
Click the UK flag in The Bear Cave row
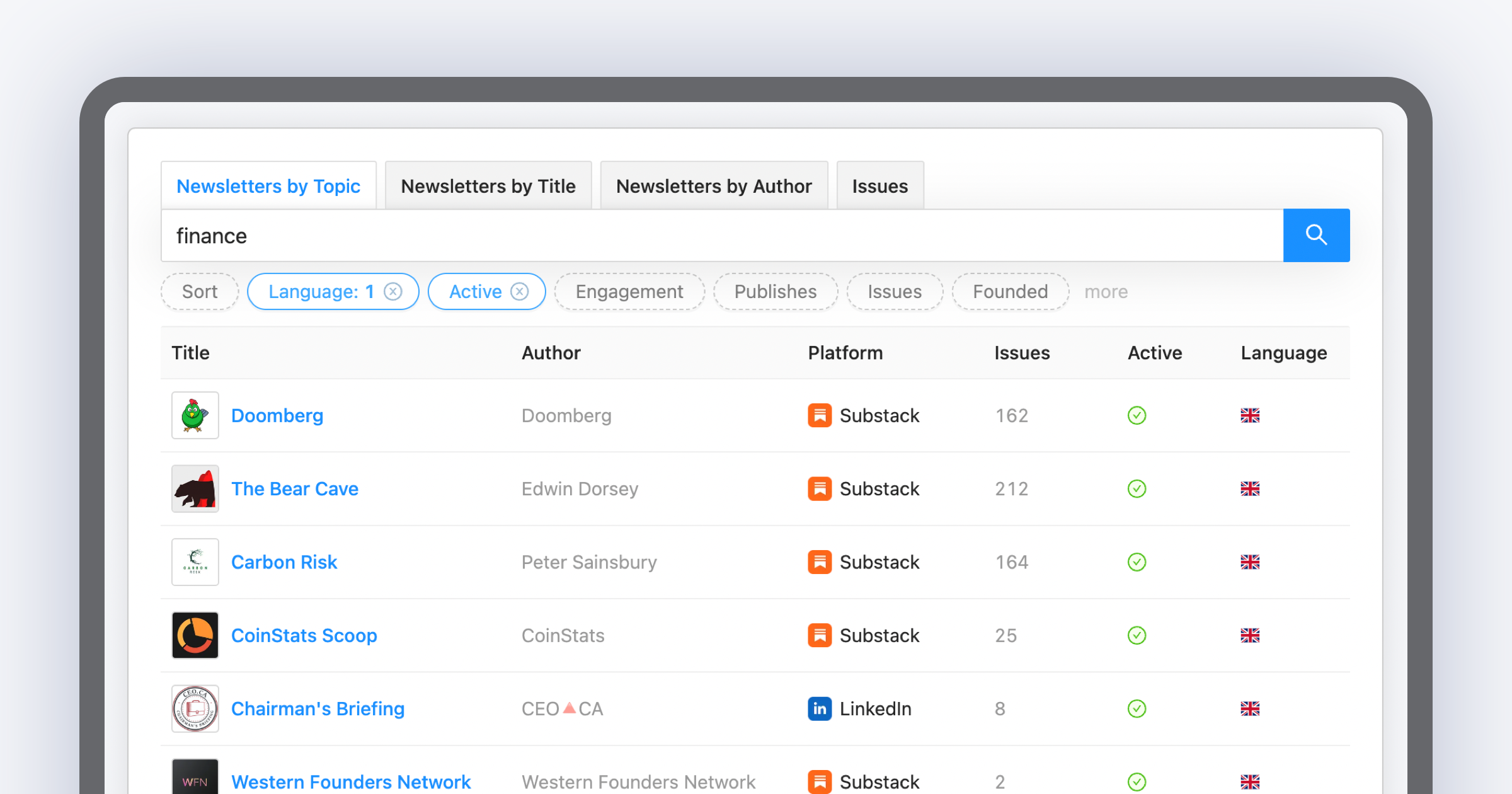(x=1250, y=489)
